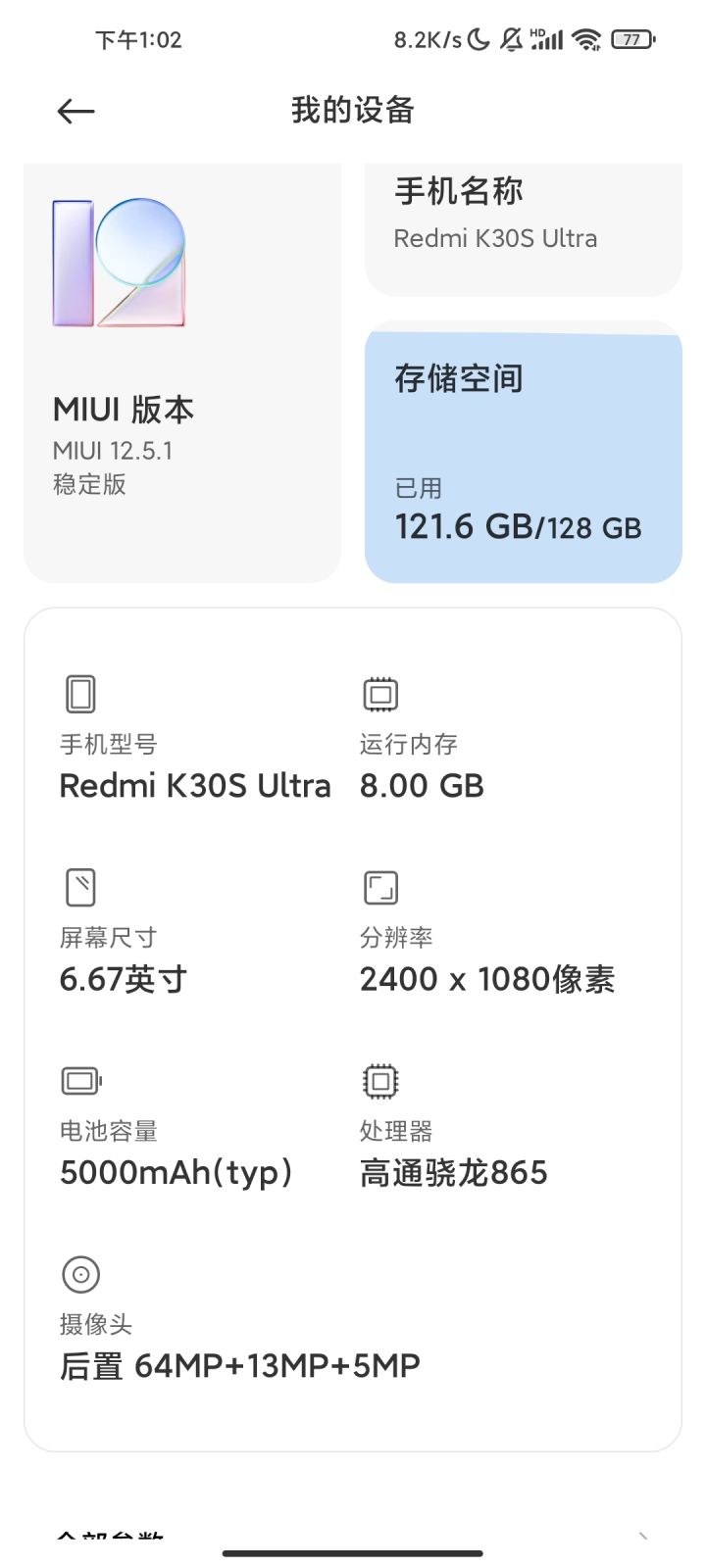706x1568 pixels.
Task: Tap the 5000mAh(typ) battery entry
Action: (x=176, y=1172)
